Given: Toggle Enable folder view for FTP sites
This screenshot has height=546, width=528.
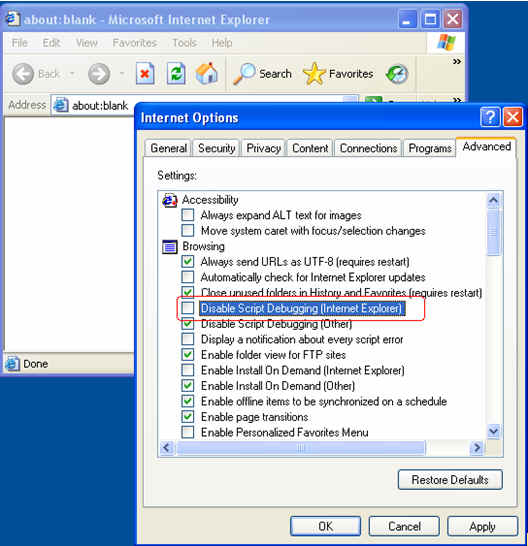Looking at the screenshot, I should pyautogui.click(x=188, y=354).
